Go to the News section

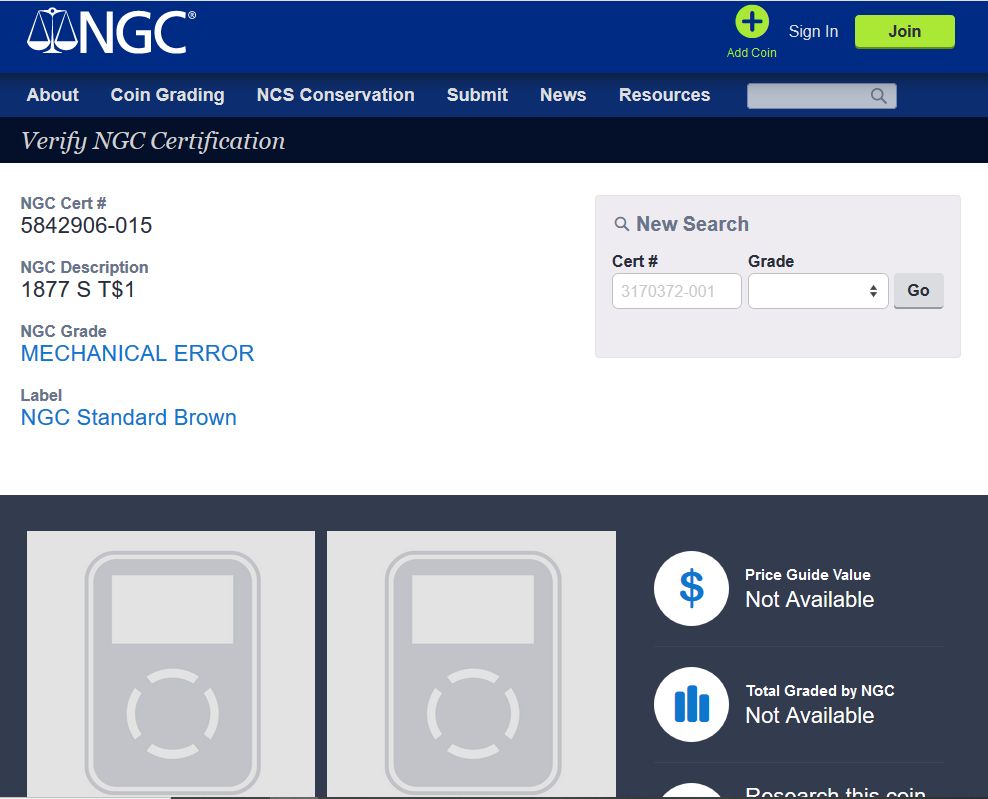563,95
